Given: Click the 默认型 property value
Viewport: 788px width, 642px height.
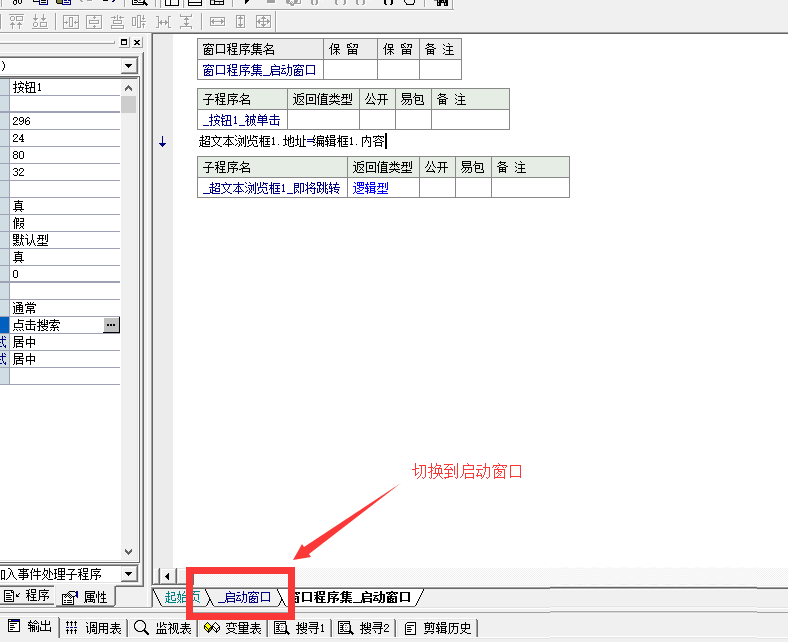Looking at the screenshot, I should click(x=65, y=240).
